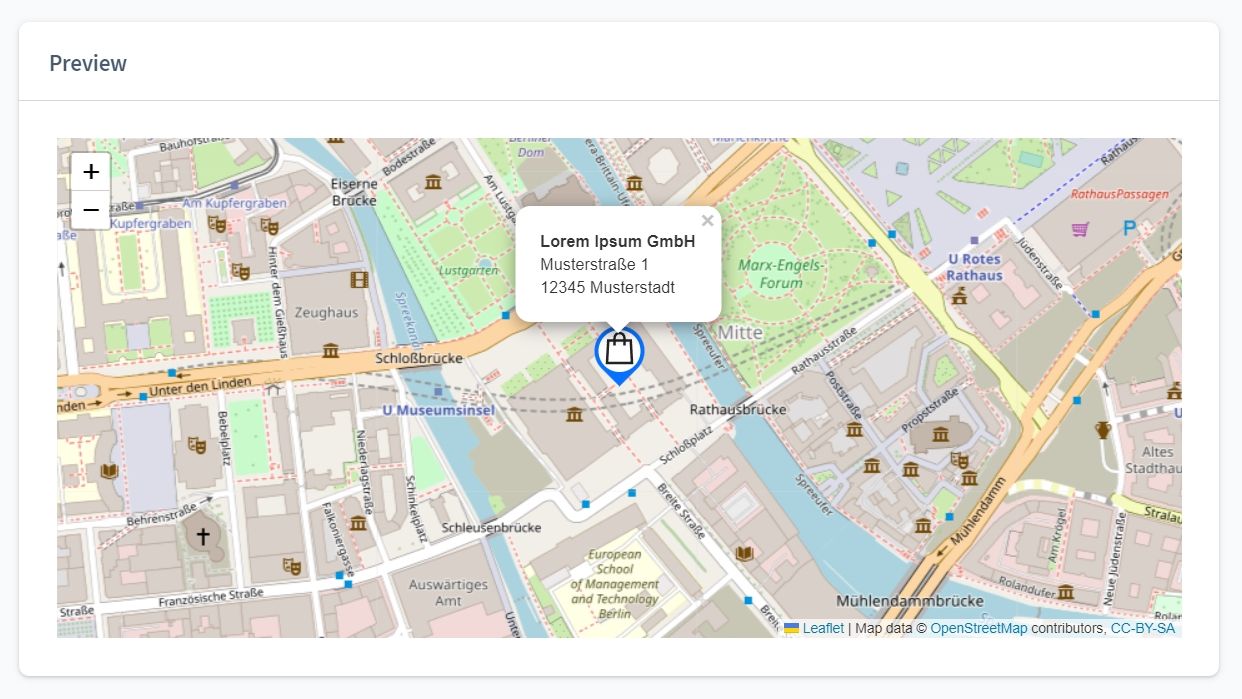Click the museum icon east of Berliner Dom
1242x699 pixels.
tap(634, 183)
